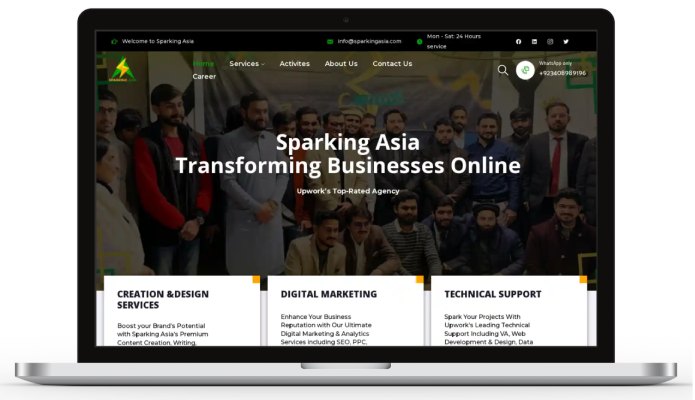This screenshot has width=695, height=400.
Task: Navigate to Contact Us page
Action: click(x=392, y=64)
